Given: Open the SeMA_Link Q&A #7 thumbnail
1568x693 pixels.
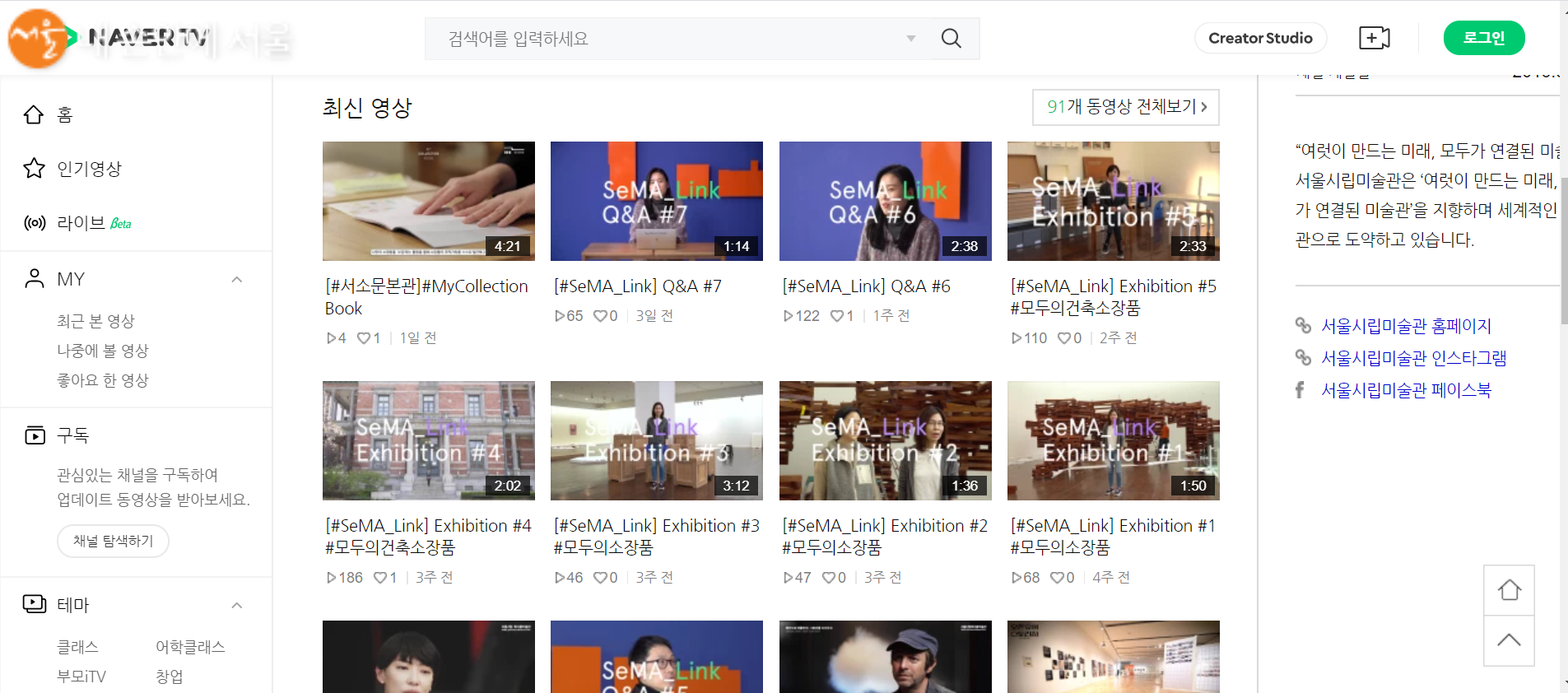Looking at the screenshot, I should [656, 201].
